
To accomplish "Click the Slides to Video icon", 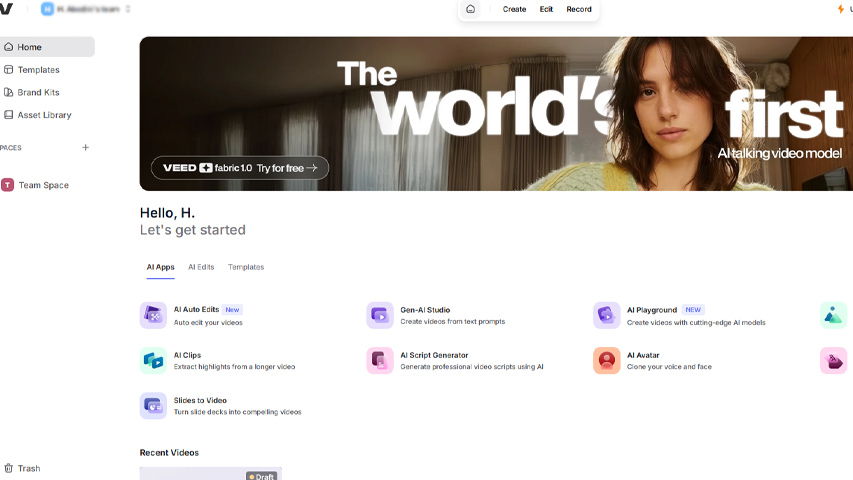I will pyautogui.click(x=153, y=405).
